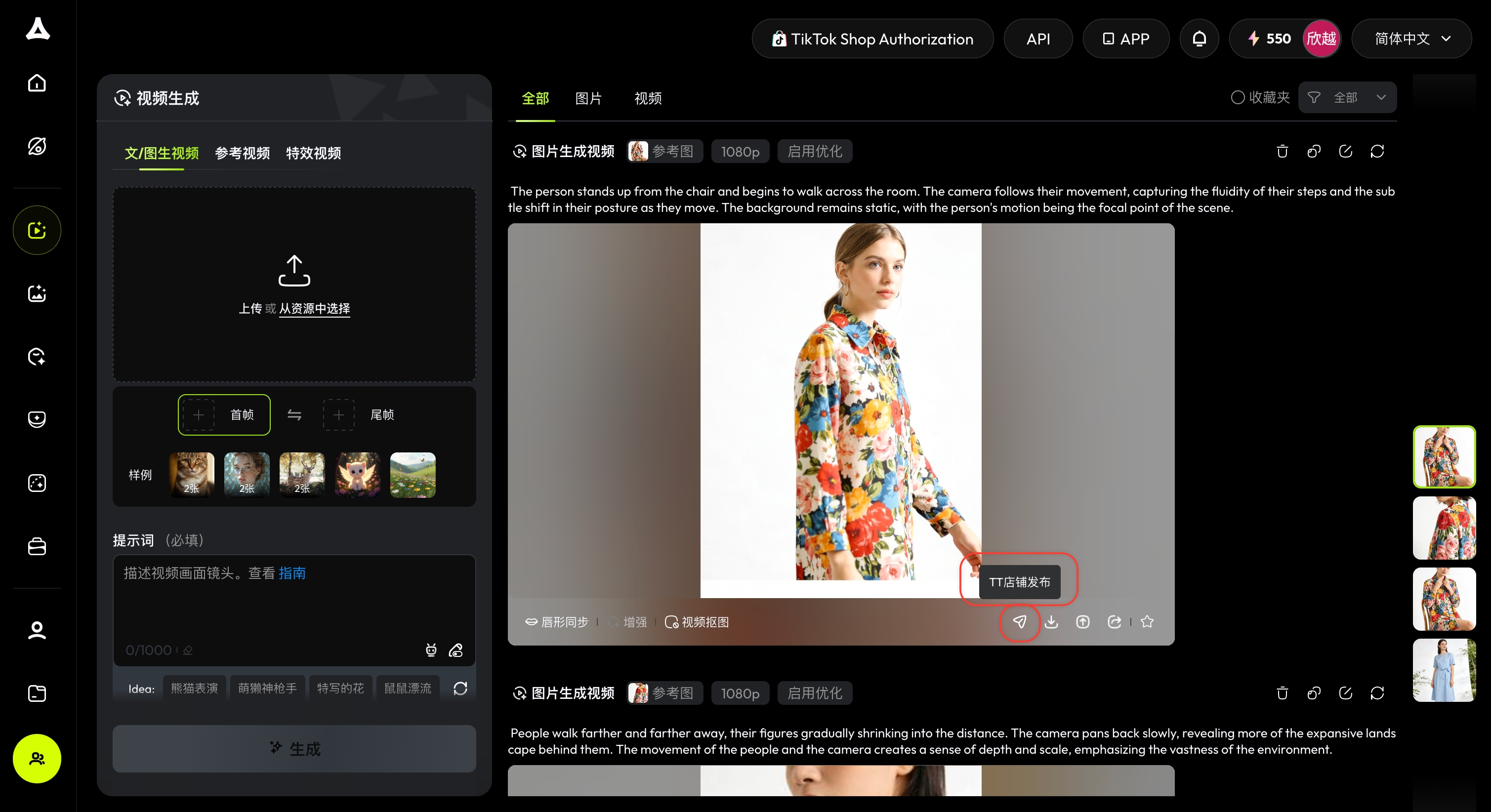
Task: Select the 首帧 first frame slot
Action: (x=224, y=415)
